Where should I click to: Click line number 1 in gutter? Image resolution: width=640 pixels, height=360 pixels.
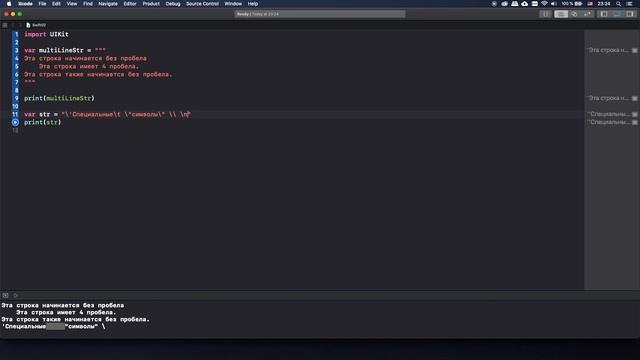pyautogui.click(x=16, y=34)
